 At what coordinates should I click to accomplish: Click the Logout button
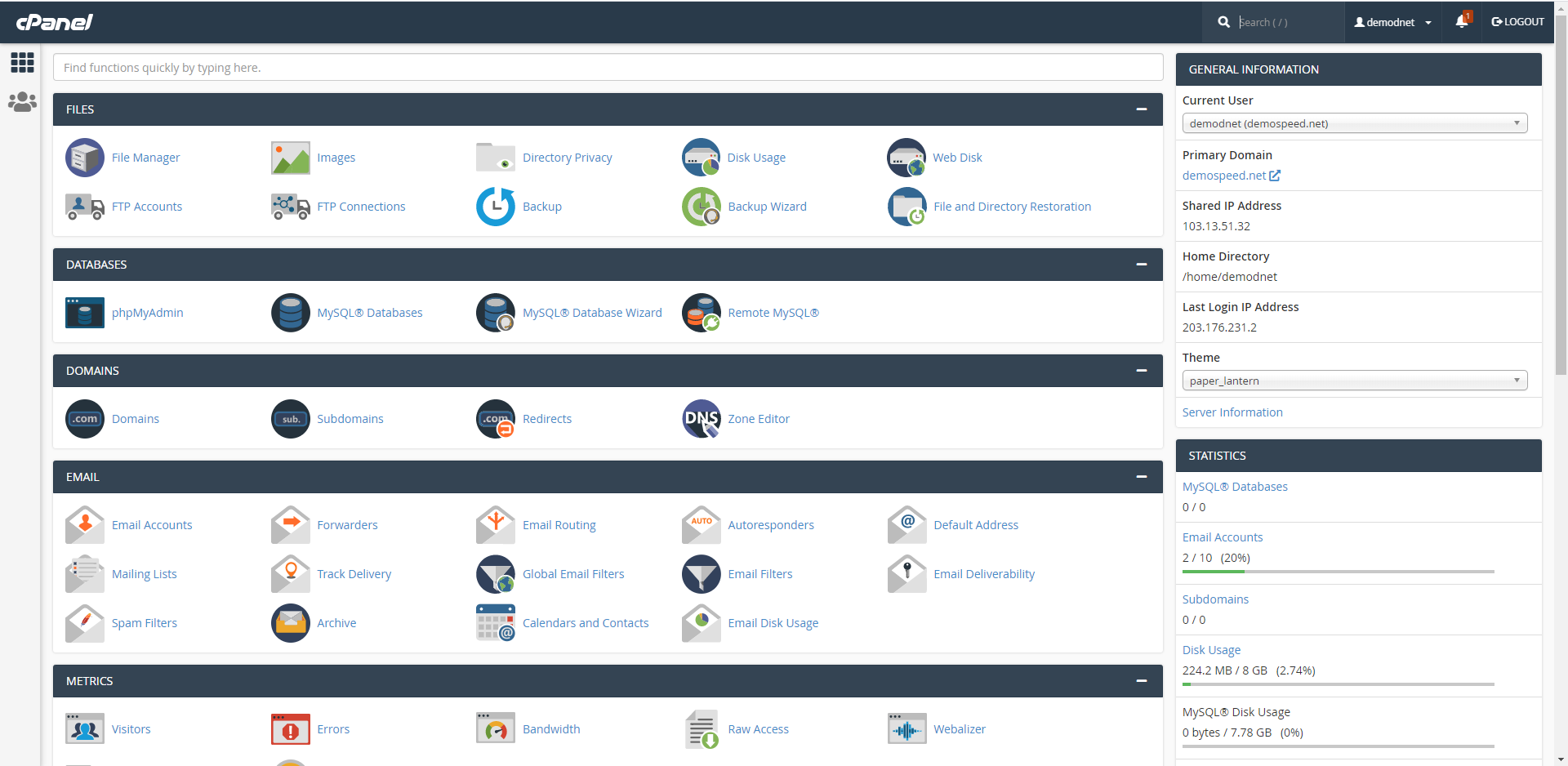tap(1517, 22)
